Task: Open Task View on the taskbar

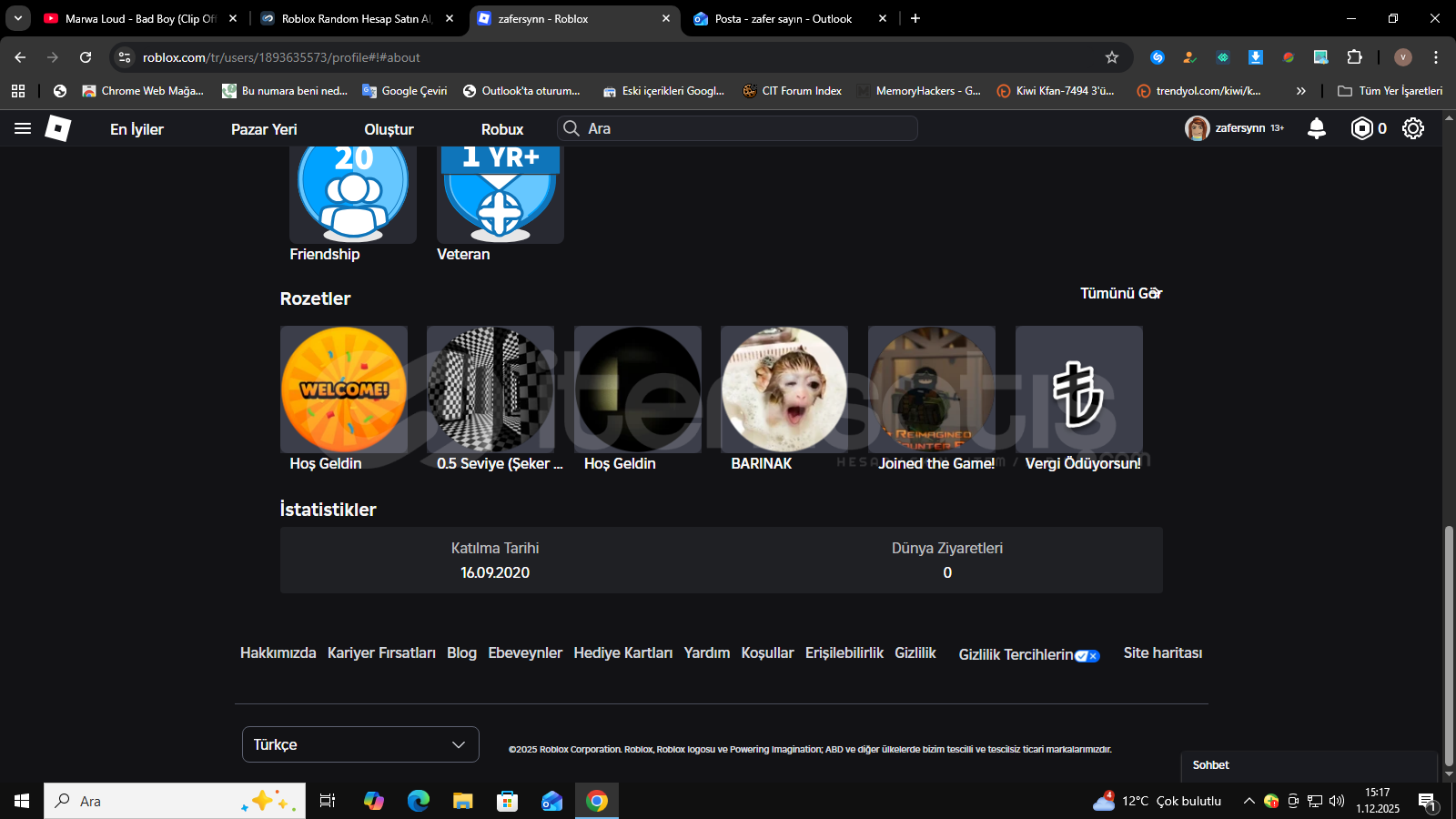Action: pos(328,801)
